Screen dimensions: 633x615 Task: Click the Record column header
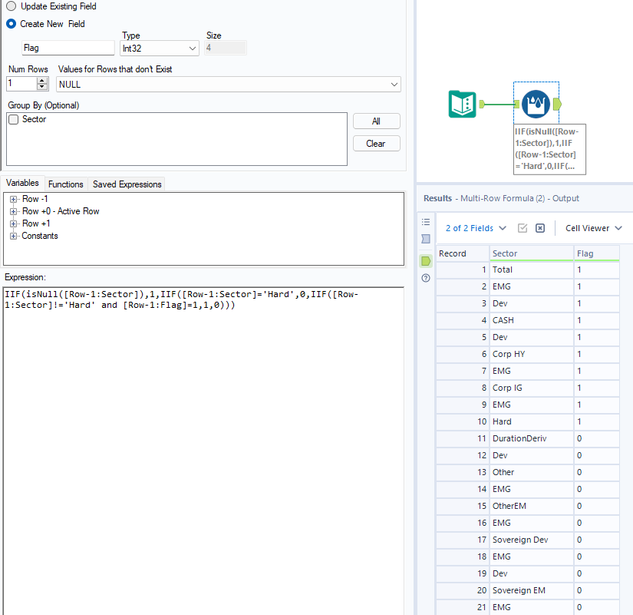tap(463, 254)
